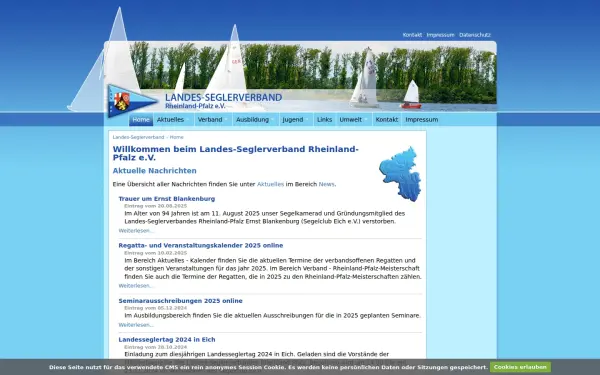This screenshot has width=600, height=375.
Task: Open the Home menu tab
Action: tap(141, 119)
